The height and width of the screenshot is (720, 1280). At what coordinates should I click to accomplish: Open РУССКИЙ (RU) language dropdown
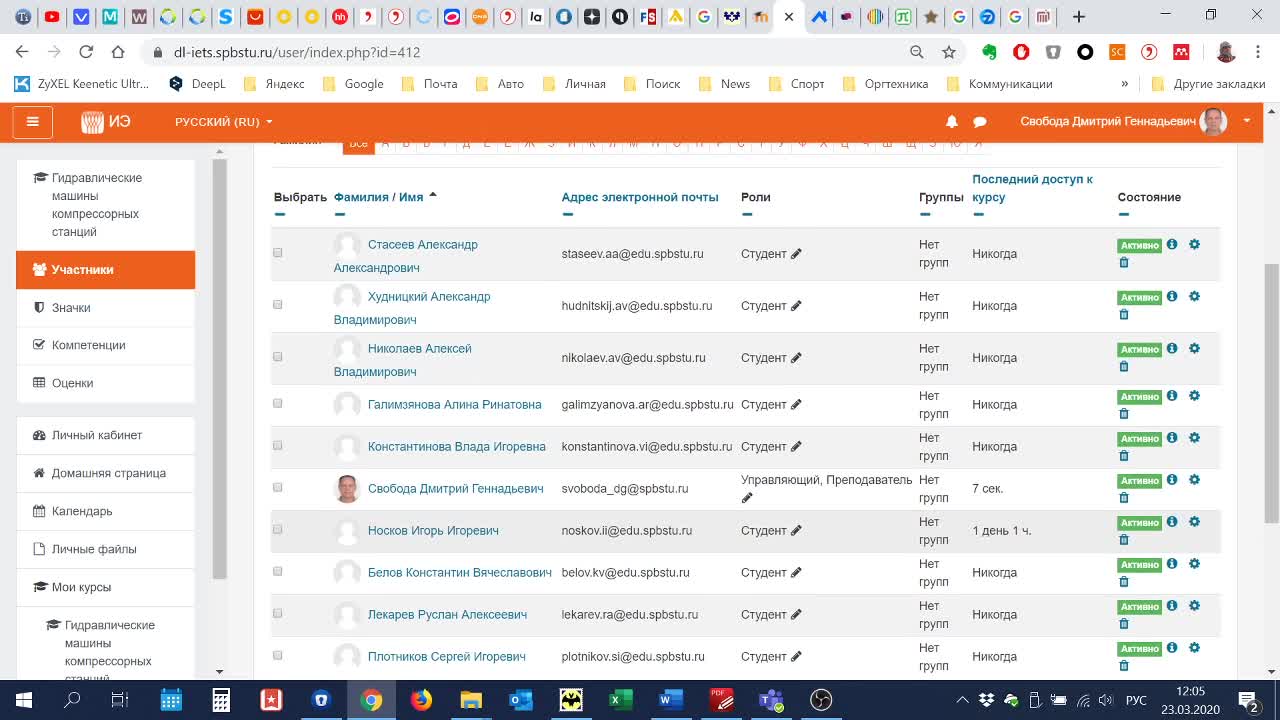pos(223,122)
